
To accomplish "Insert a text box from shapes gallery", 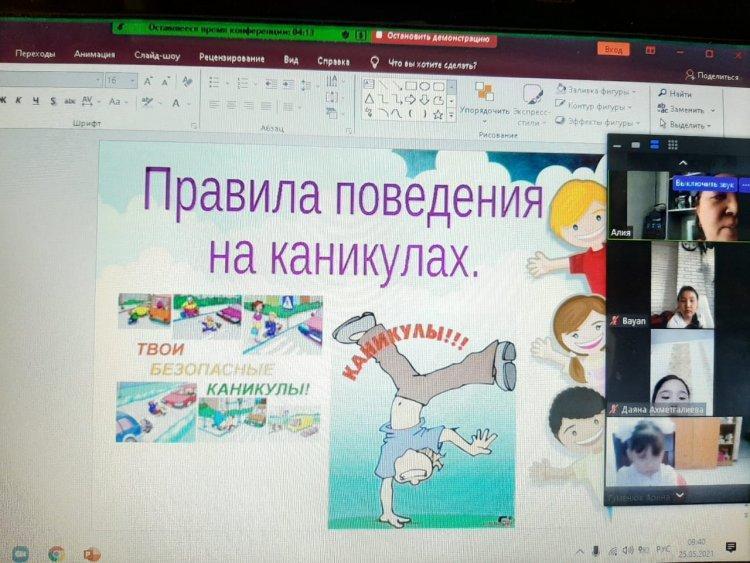I will pos(369,84).
